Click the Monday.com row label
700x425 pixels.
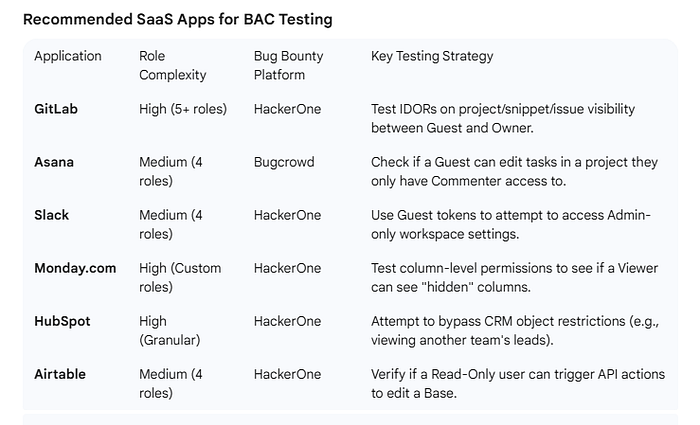pyautogui.click(x=75, y=268)
